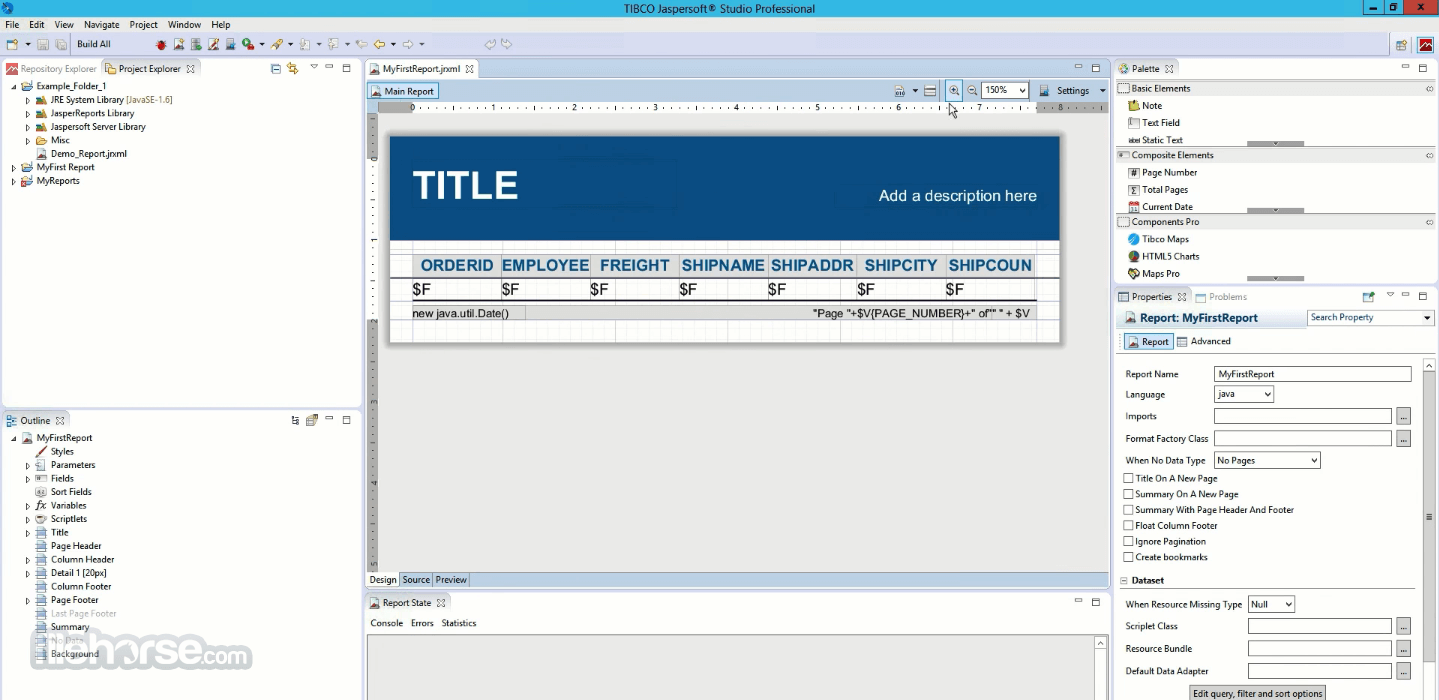Click the Imports browse ellipsis button
The width and height of the screenshot is (1439, 700).
pyautogui.click(x=1404, y=416)
